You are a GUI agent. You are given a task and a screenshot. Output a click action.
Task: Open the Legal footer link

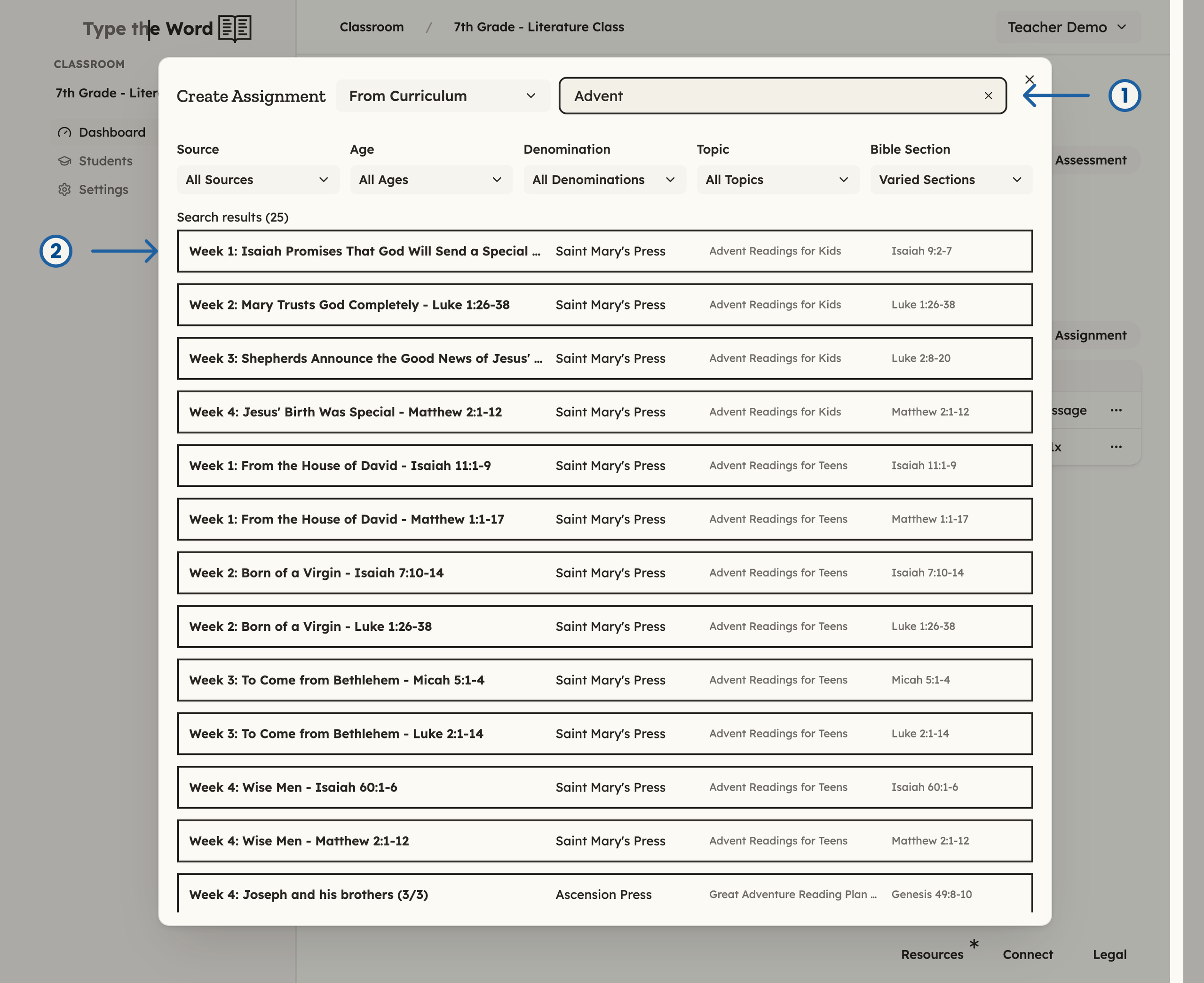coord(1109,954)
